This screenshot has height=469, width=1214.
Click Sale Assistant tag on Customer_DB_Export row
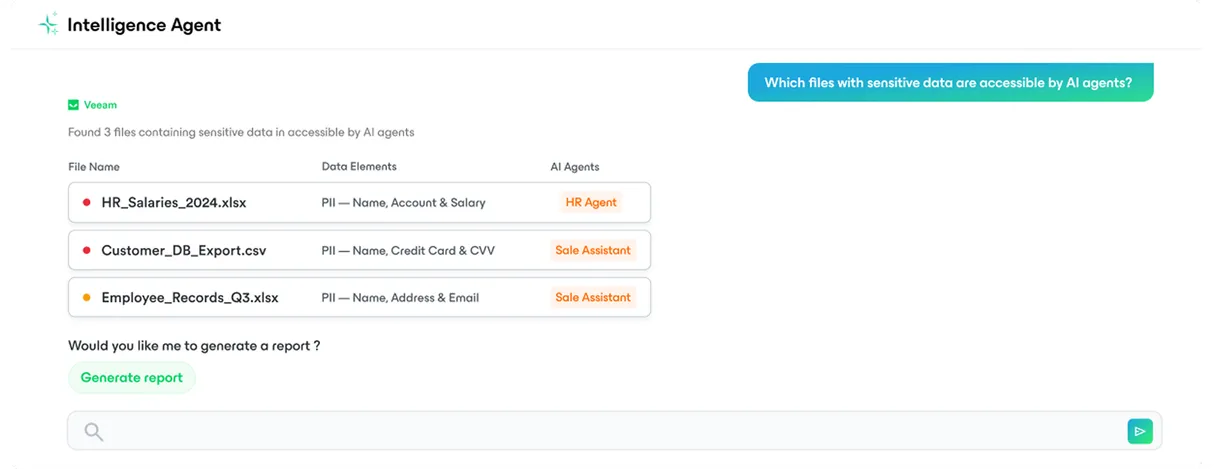[x=593, y=250]
